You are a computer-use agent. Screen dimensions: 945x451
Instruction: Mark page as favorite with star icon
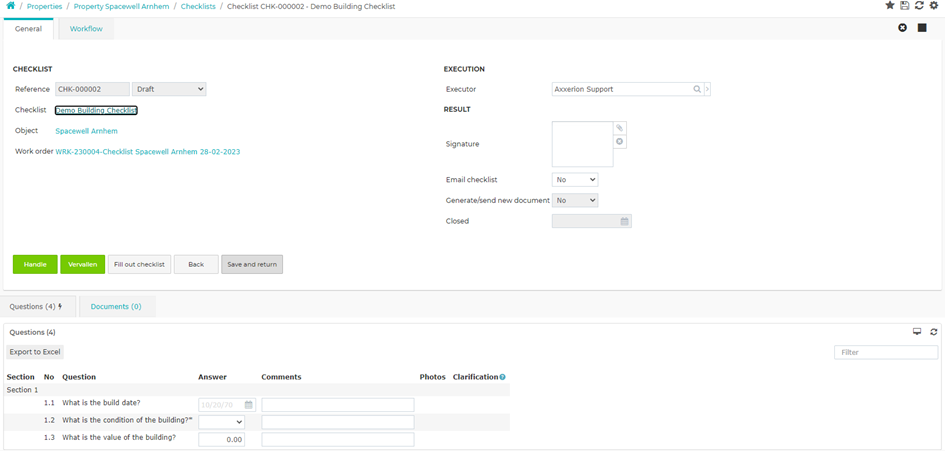890,5
